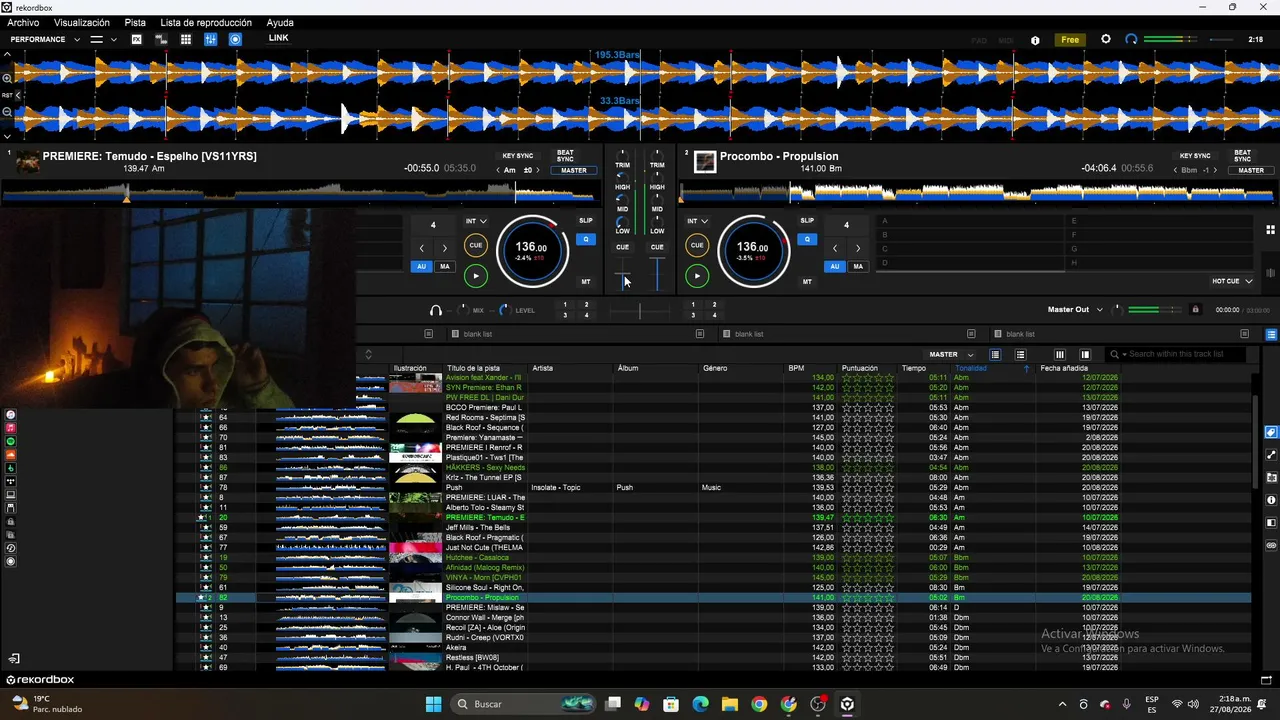Open the INT dropdown on deck 2
The width and height of the screenshot is (1280, 720).
click(698, 221)
